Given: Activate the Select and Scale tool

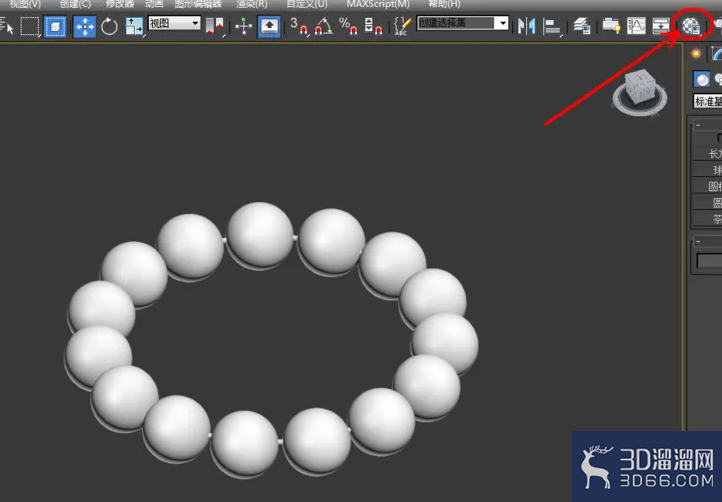Looking at the screenshot, I should (x=134, y=26).
